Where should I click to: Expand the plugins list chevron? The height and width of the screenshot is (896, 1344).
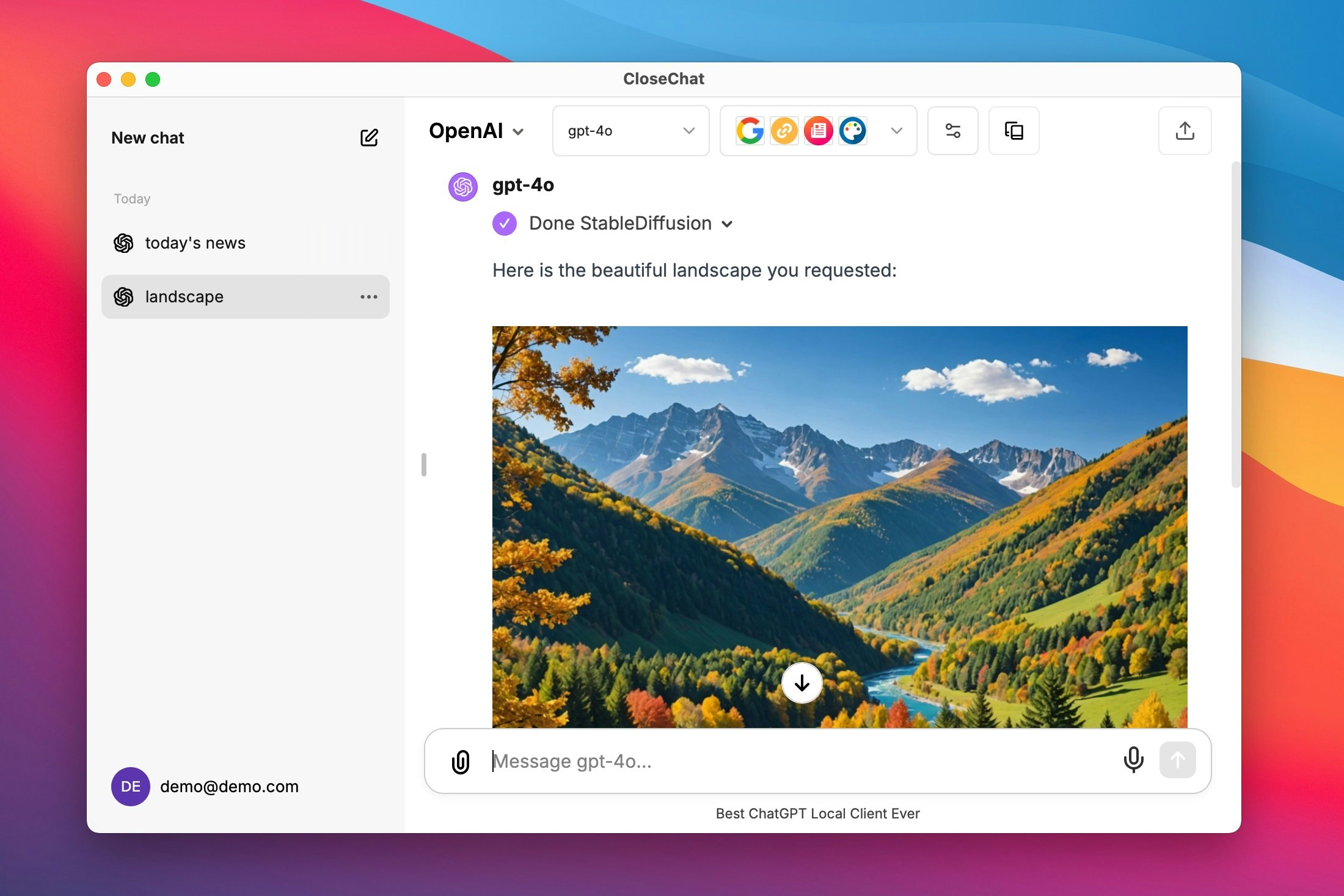tap(896, 131)
